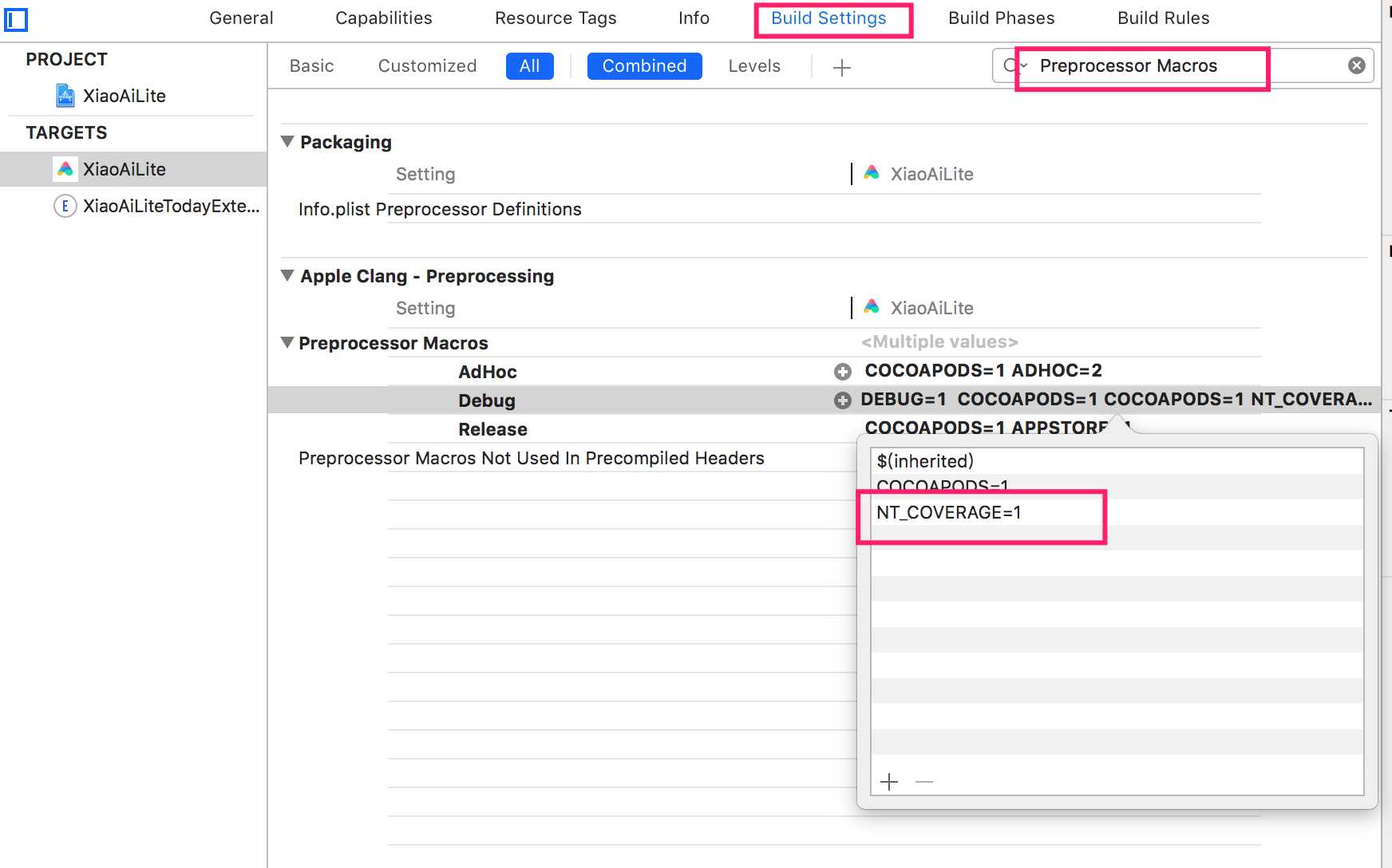Collapse the Apple Clang - Preprocessing section
Screen dimensions: 1392x868
point(287,275)
